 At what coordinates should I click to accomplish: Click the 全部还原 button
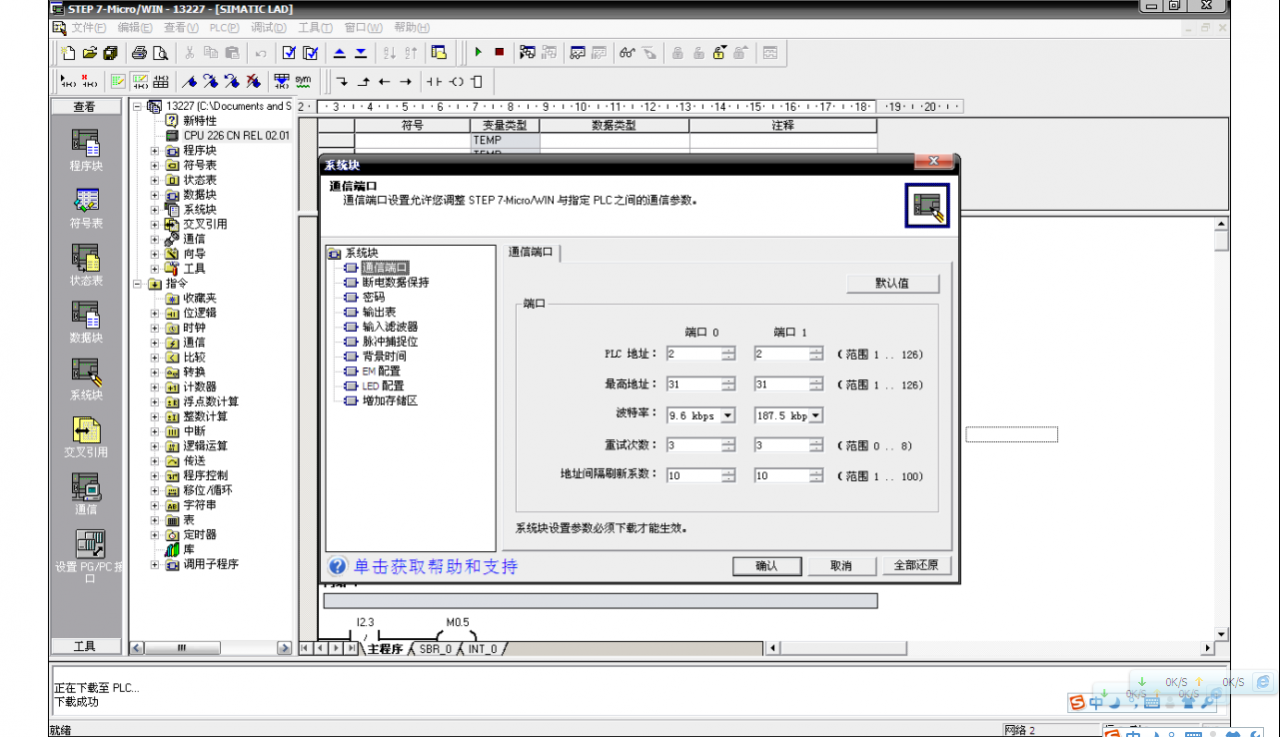[916, 566]
